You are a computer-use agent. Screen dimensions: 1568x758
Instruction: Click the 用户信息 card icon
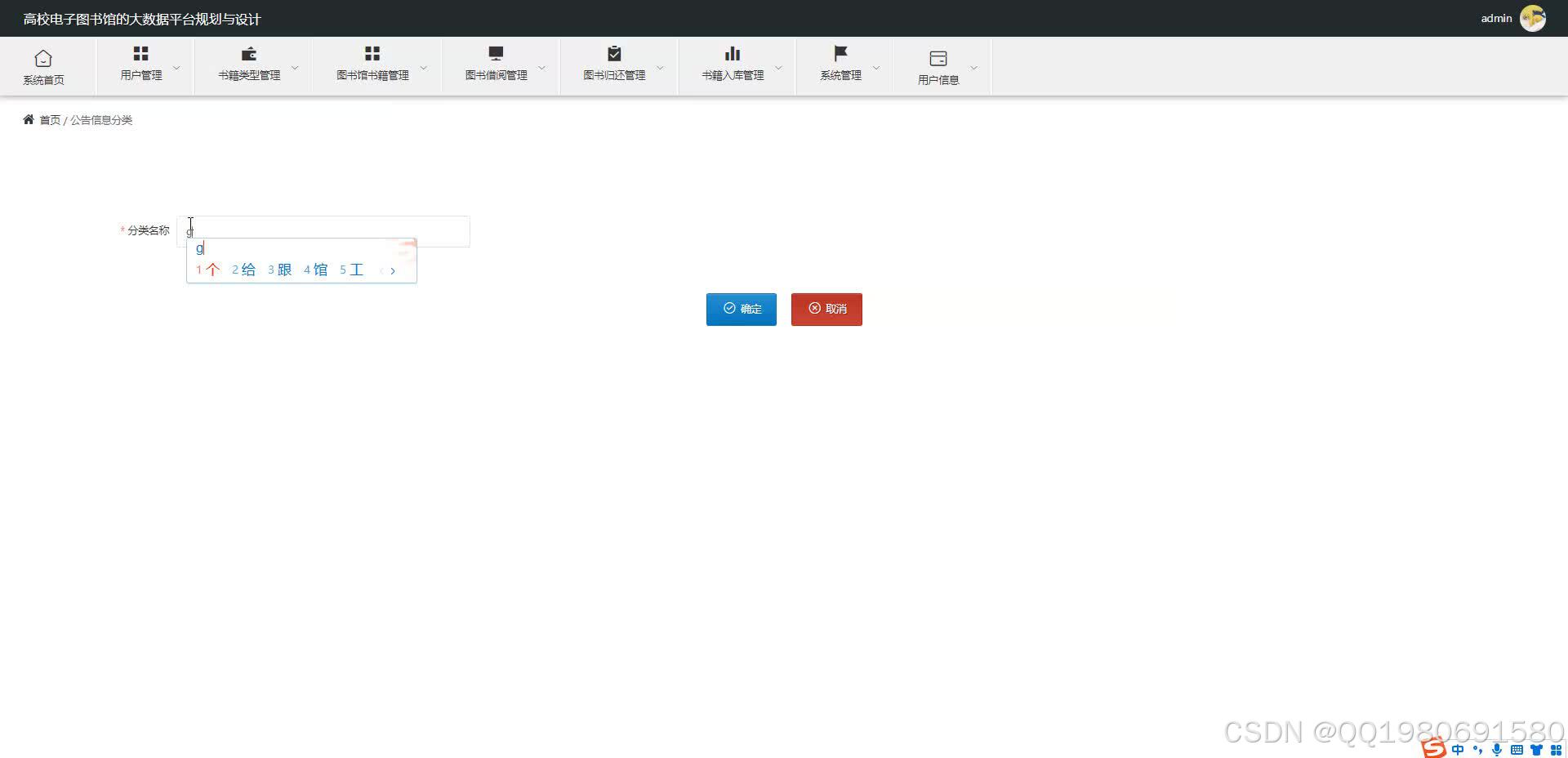938,58
